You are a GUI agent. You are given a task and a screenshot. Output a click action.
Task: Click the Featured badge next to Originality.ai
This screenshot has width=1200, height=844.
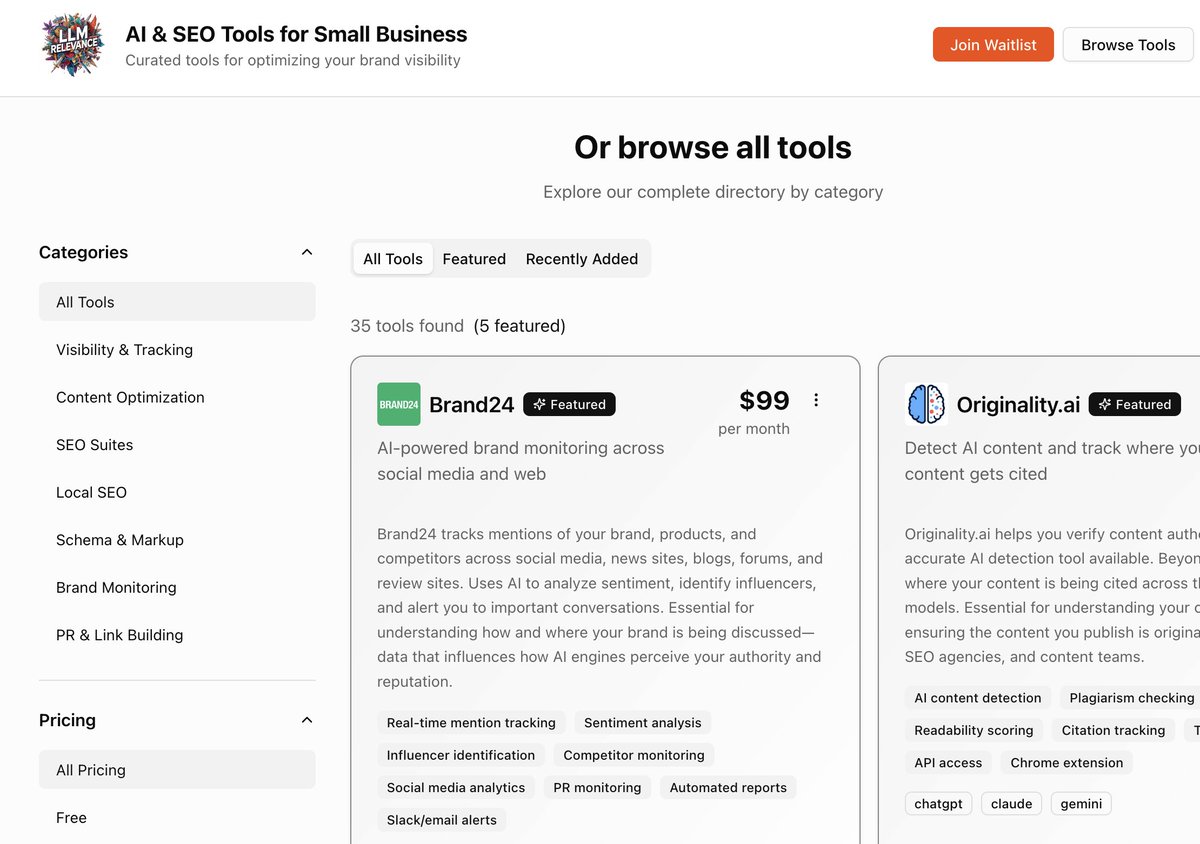[x=1135, y=404]
